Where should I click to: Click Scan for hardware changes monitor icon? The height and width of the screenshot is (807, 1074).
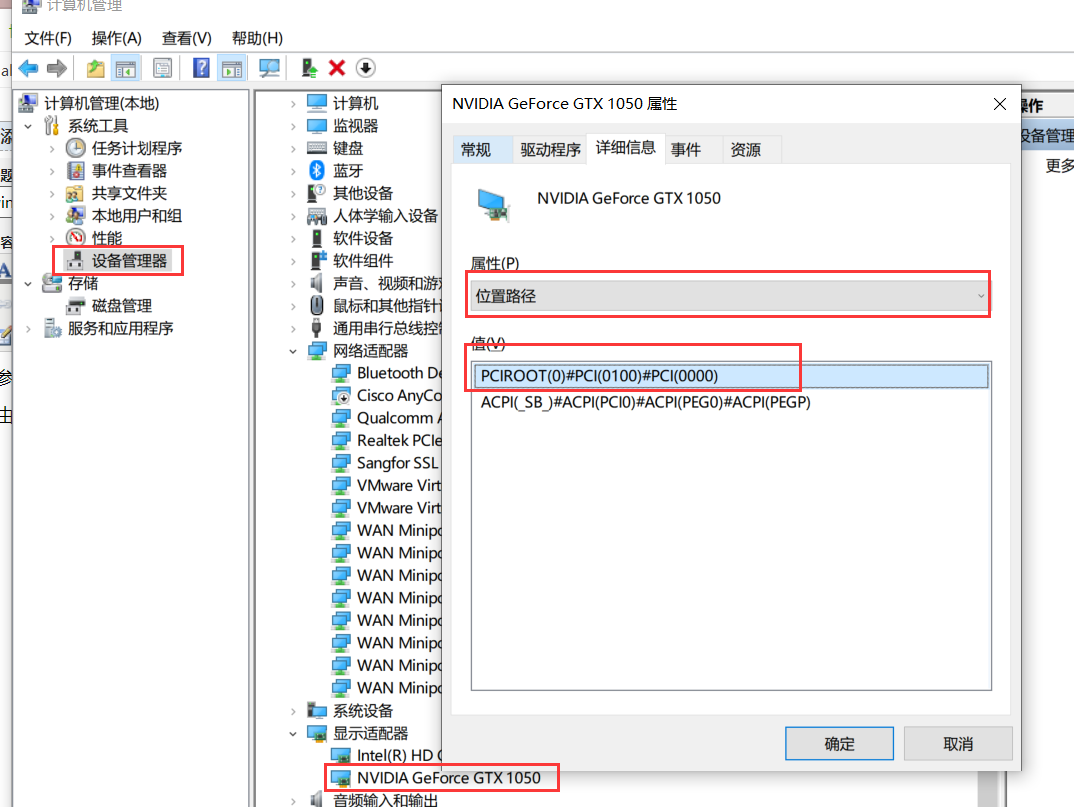[x=268, y=68]
